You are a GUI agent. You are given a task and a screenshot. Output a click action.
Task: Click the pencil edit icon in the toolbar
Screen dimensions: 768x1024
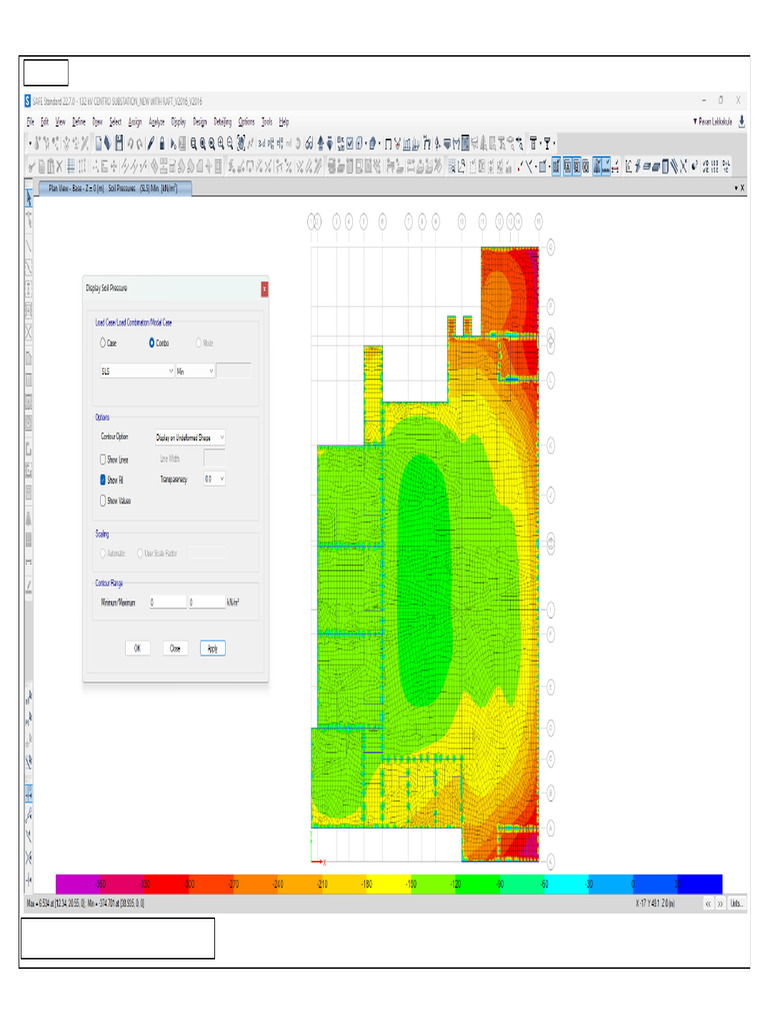point(151,144)
